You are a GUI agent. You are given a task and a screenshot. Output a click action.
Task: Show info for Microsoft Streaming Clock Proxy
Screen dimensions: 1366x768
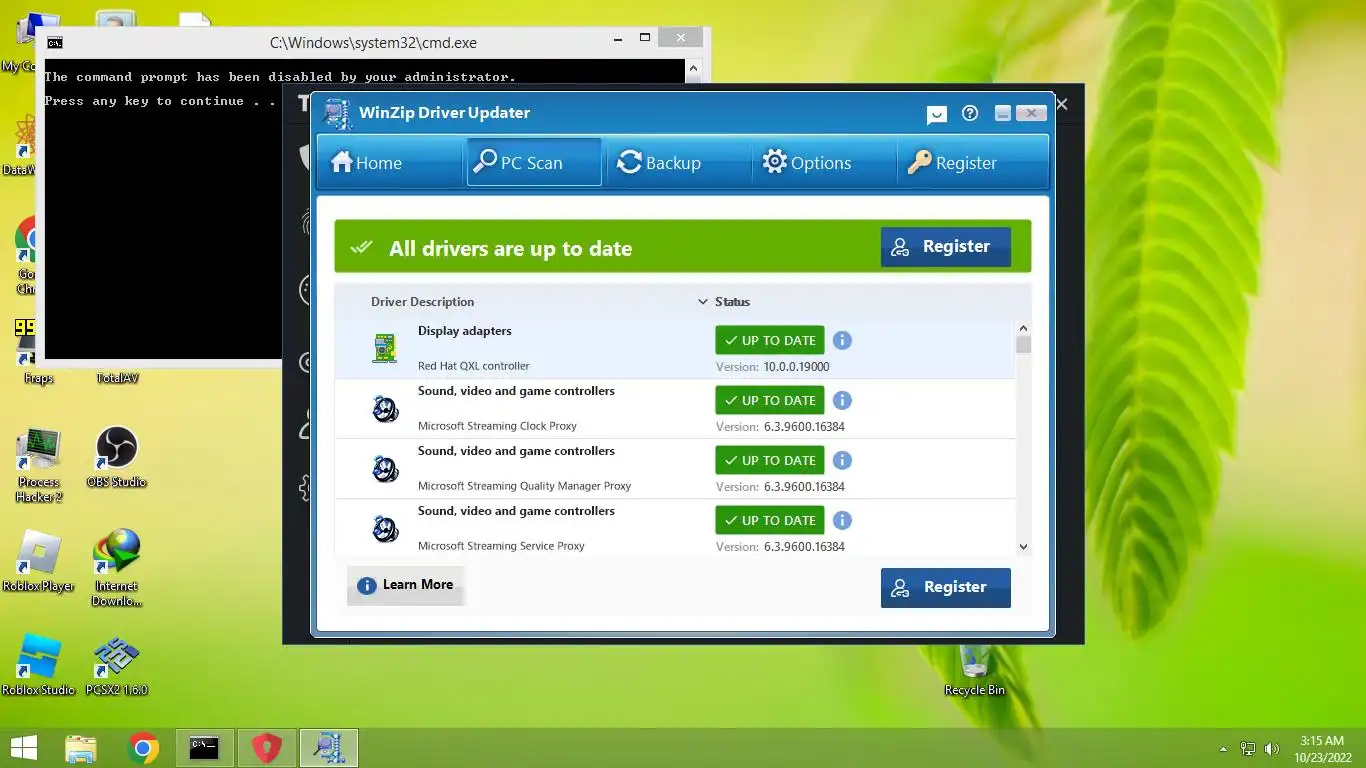point(842,400)
